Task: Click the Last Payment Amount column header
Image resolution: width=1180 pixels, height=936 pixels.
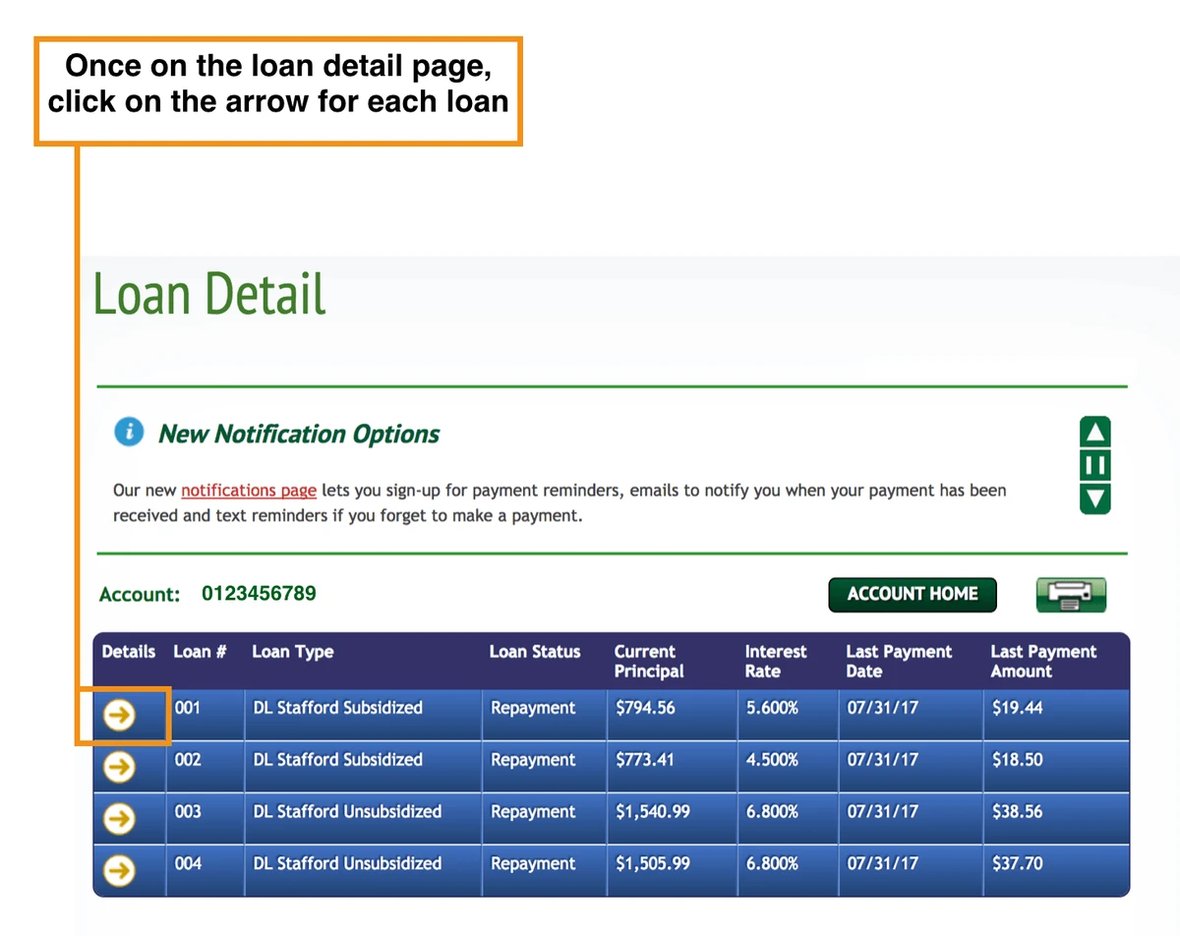Action: [x=1044, y=661]
